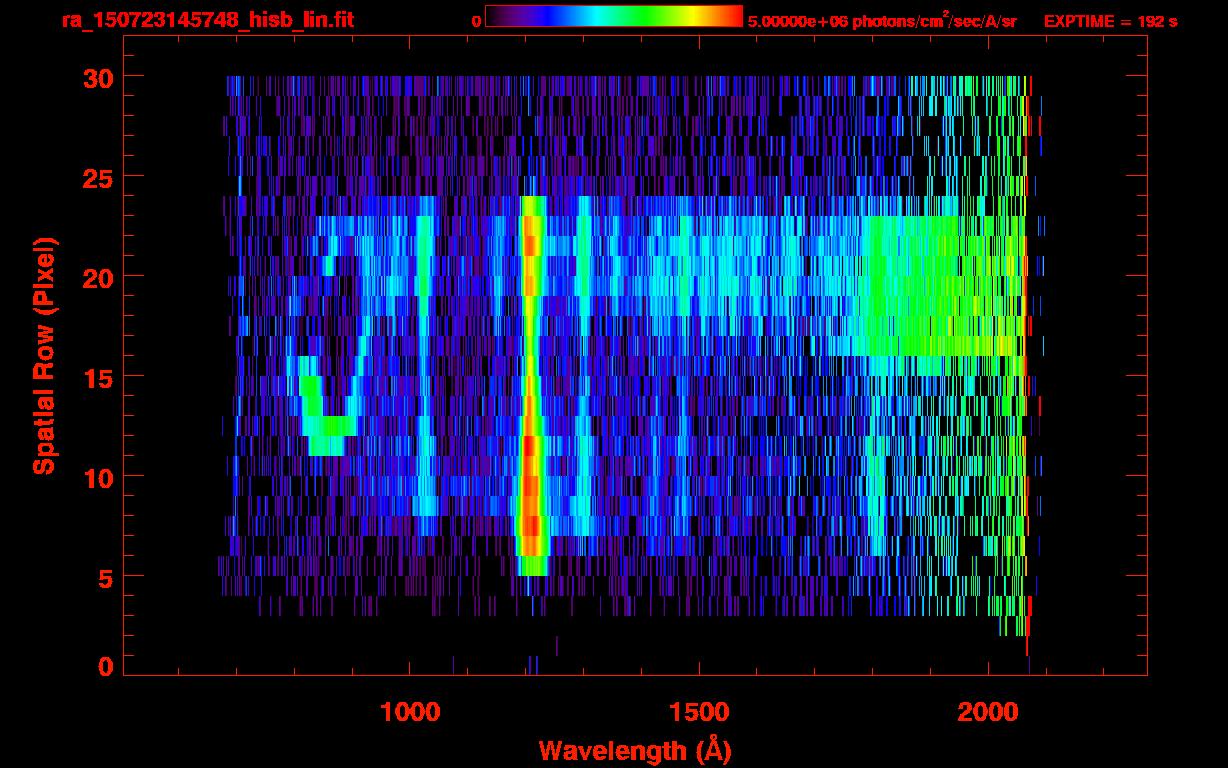Screen dimensions: 1228x768
Task: Click the 20 spatial row tick label
Action: coord(97,277)
